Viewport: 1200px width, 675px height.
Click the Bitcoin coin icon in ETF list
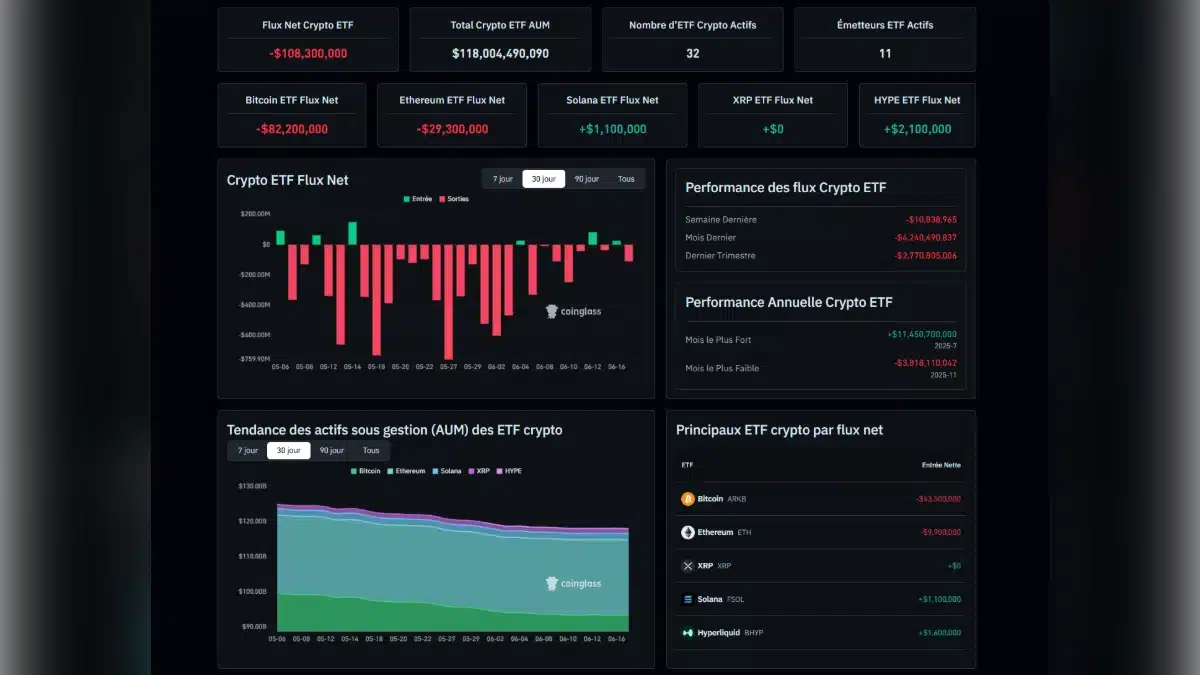[688, 499]
